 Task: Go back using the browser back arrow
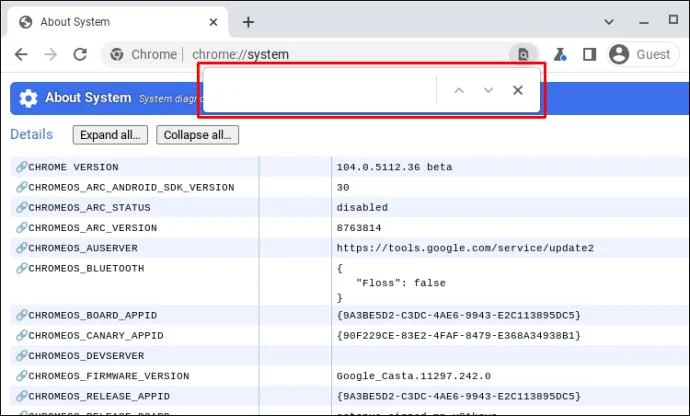[x=21, y=55]
